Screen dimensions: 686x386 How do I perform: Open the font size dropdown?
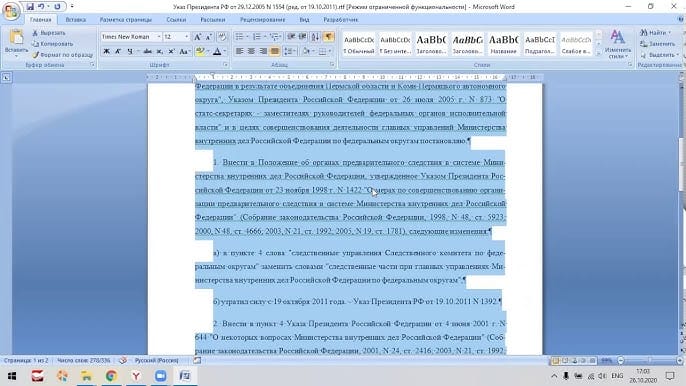(187, 37)
